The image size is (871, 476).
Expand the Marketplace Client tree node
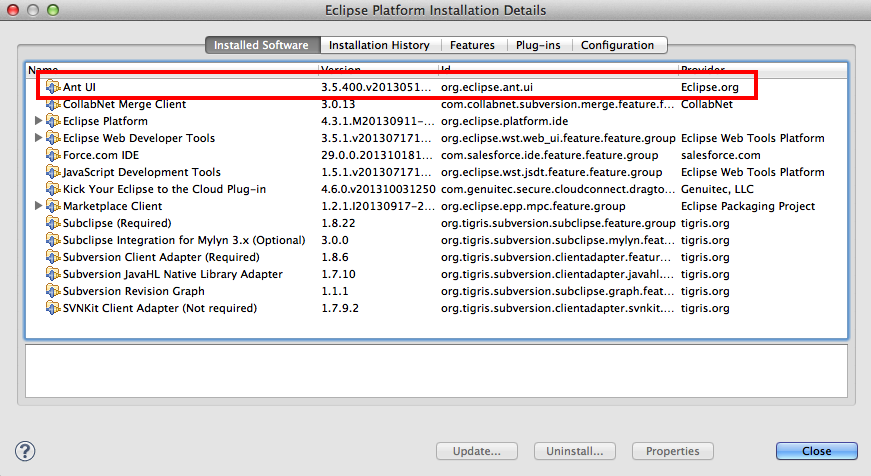coord(38,206)
